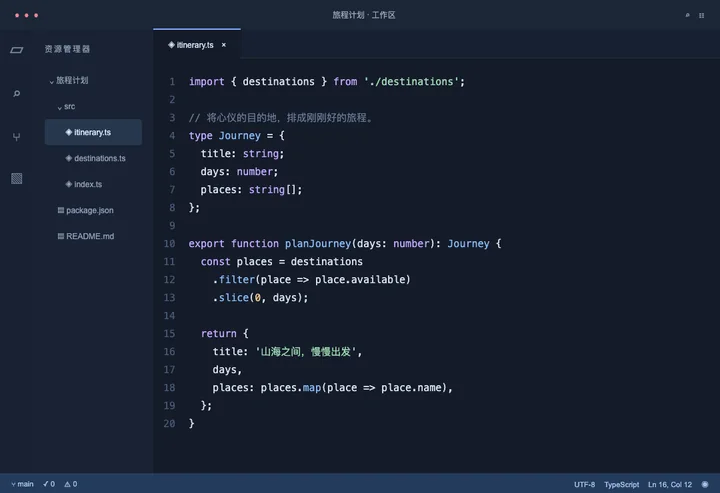Click the 旅程计划 · 工作区 window title
720x493 pixels.
pos(364,15)
